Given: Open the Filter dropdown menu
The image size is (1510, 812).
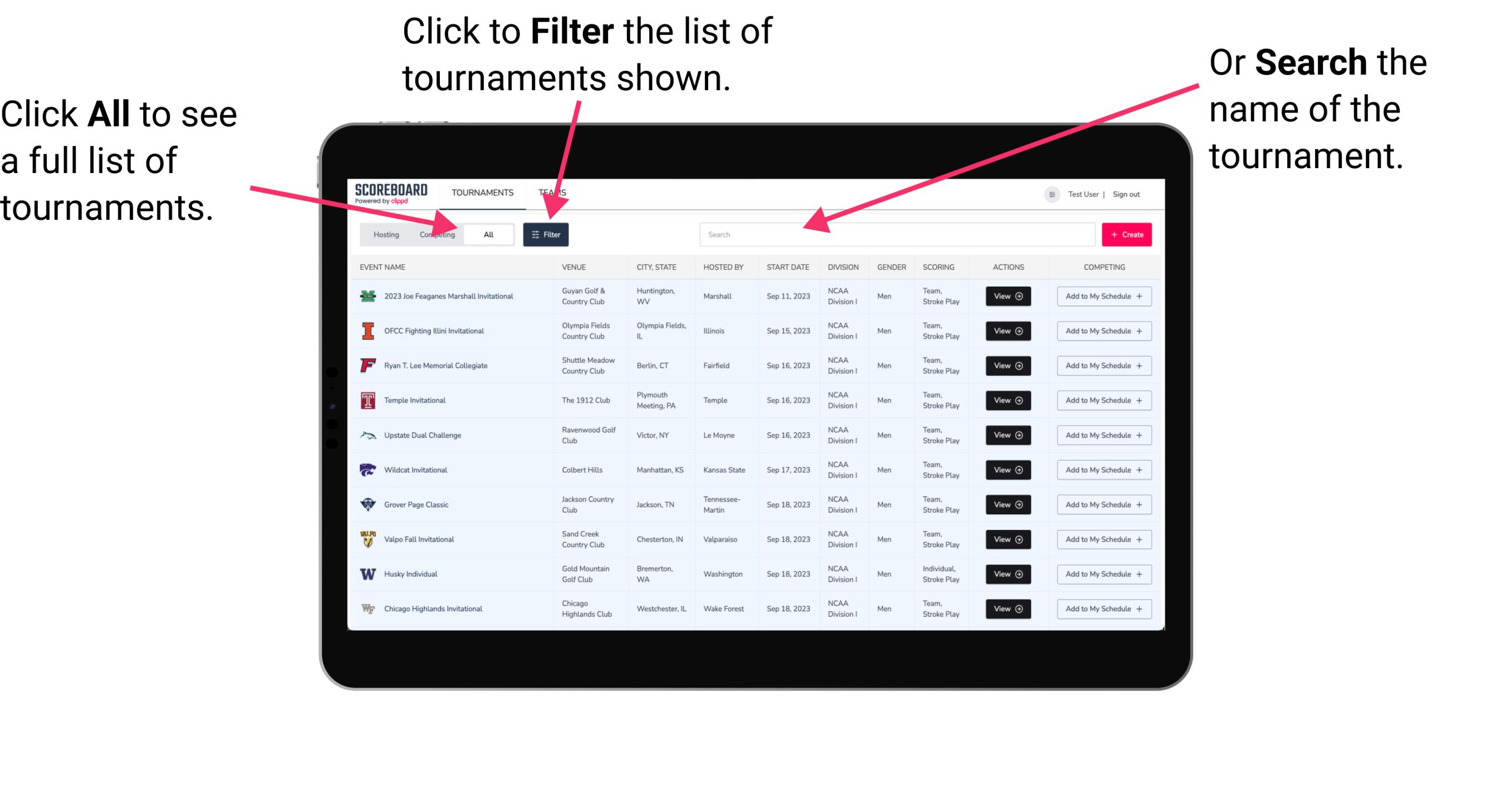Looking at the screenshot, I should [546, 233].
